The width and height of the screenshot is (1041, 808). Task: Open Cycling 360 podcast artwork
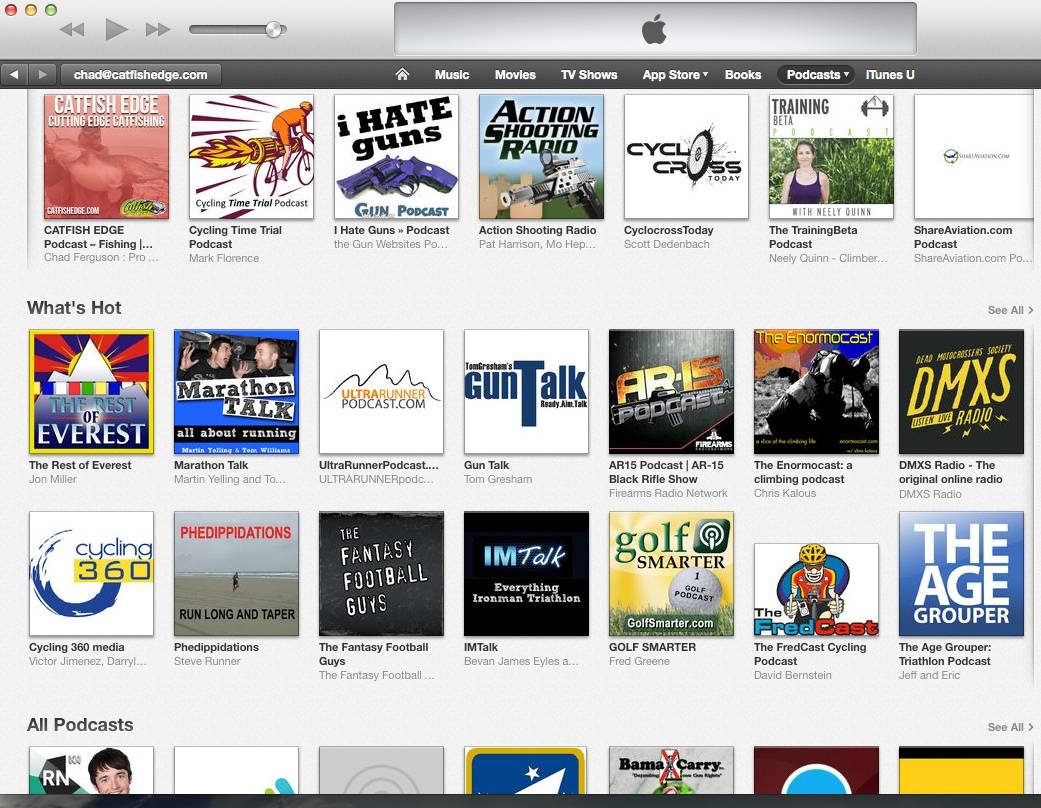click(92, 574)
